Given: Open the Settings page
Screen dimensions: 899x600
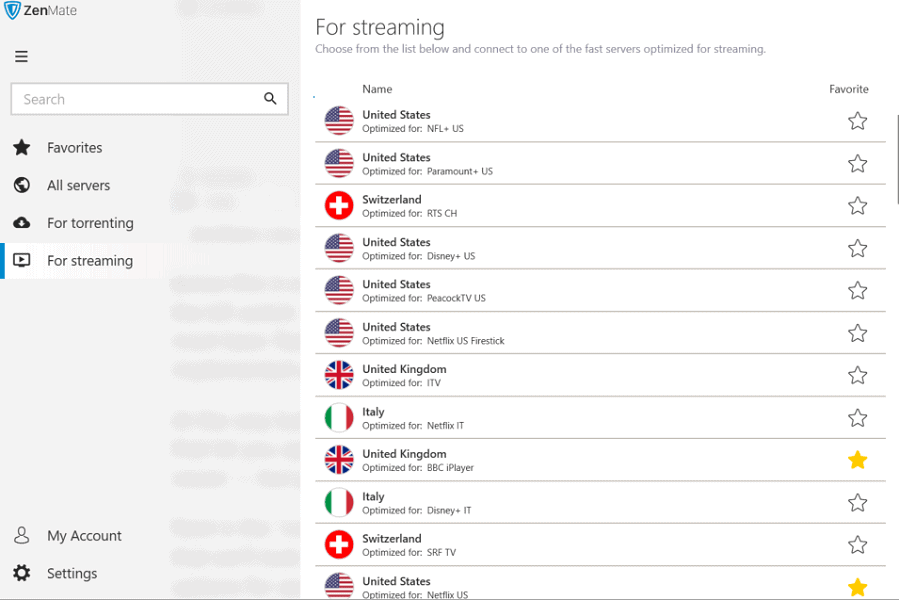Looking at the screenshot, I should pyautogui.click(x=72, y=574).
